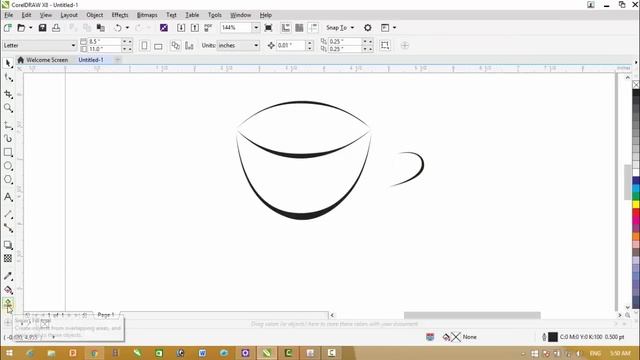Click the horizontal scrollbar thumb
Viewport: 640px width, 360px height.
[x=472, y=315]
